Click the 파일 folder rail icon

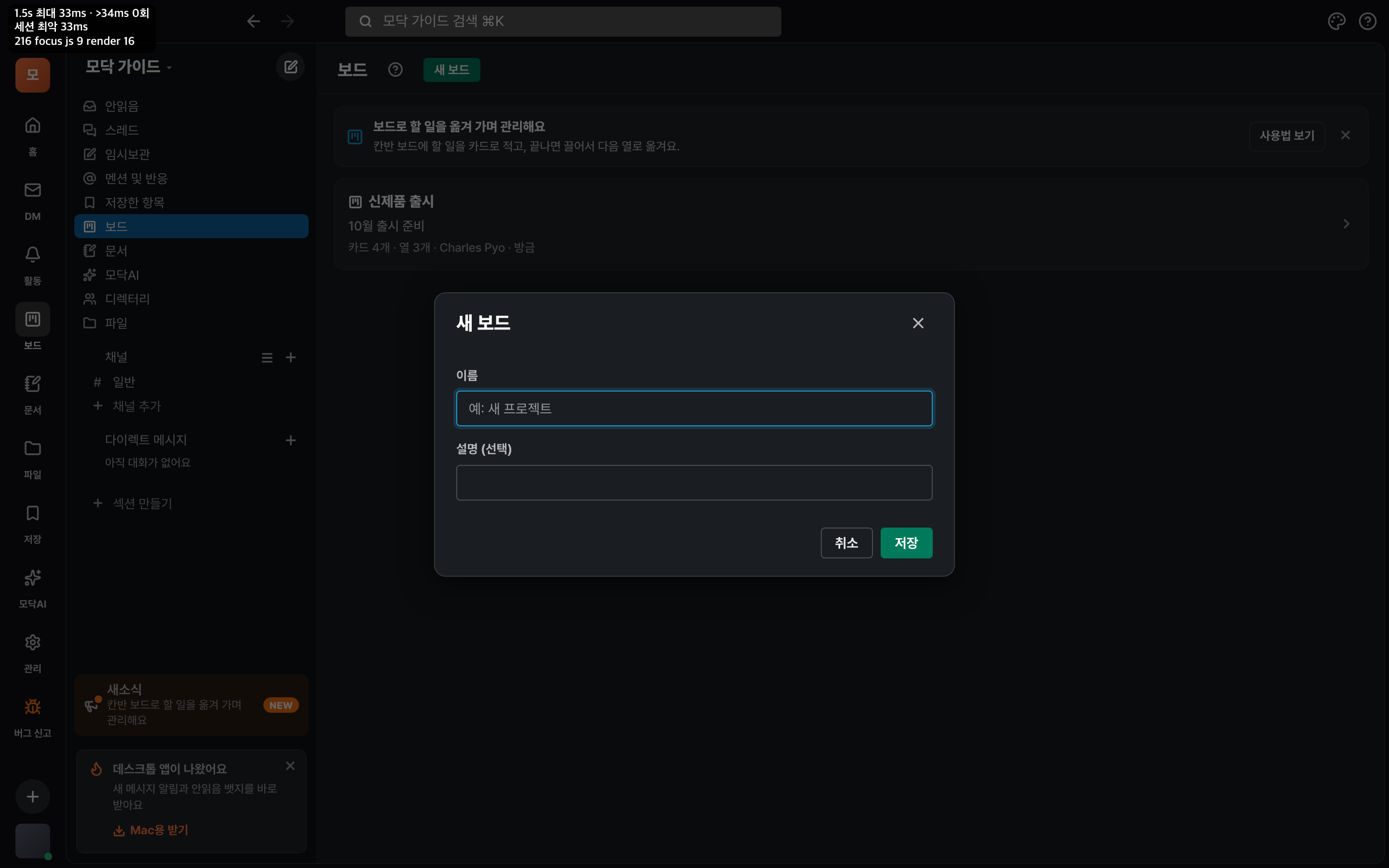[x=33, y=448]
